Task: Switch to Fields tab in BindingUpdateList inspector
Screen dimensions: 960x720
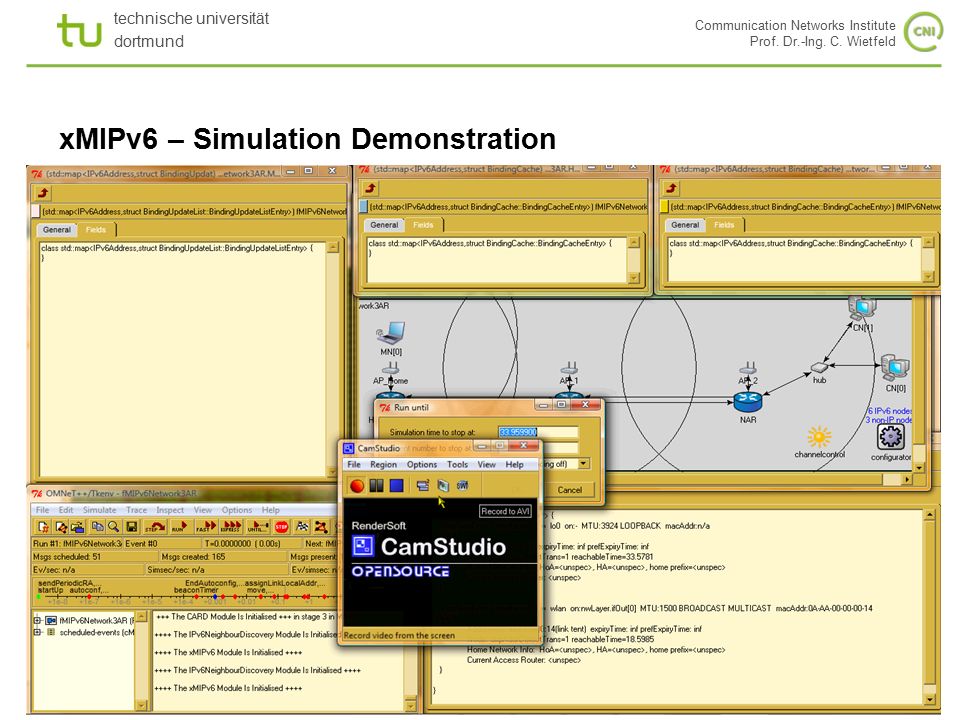Action: 96,230
